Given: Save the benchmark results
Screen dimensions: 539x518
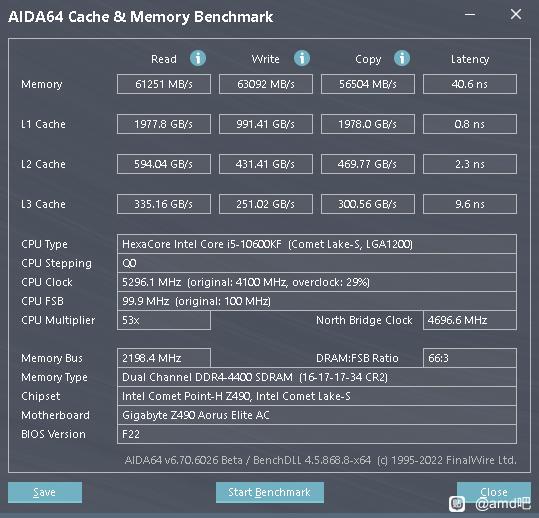Looking at the screenshot, I should tap(45, 492).
